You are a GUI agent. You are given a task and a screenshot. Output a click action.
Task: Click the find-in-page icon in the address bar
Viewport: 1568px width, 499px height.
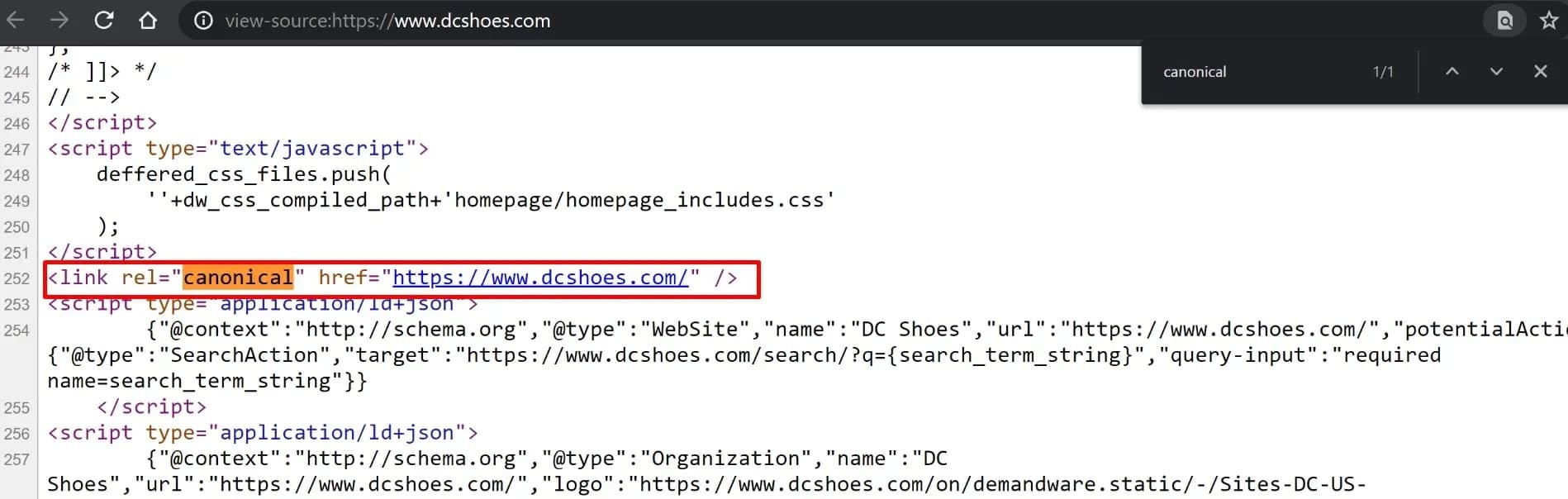point(1505,21)
